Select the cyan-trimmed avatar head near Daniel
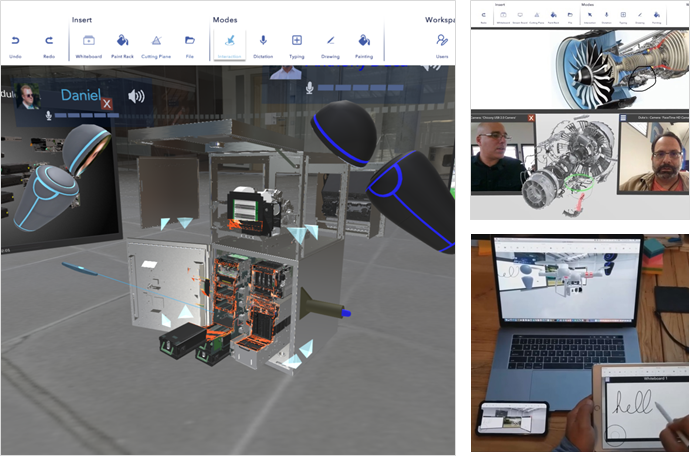Viewport: 697px width, 456px height. pyautogui.click(x=85, y=150)
